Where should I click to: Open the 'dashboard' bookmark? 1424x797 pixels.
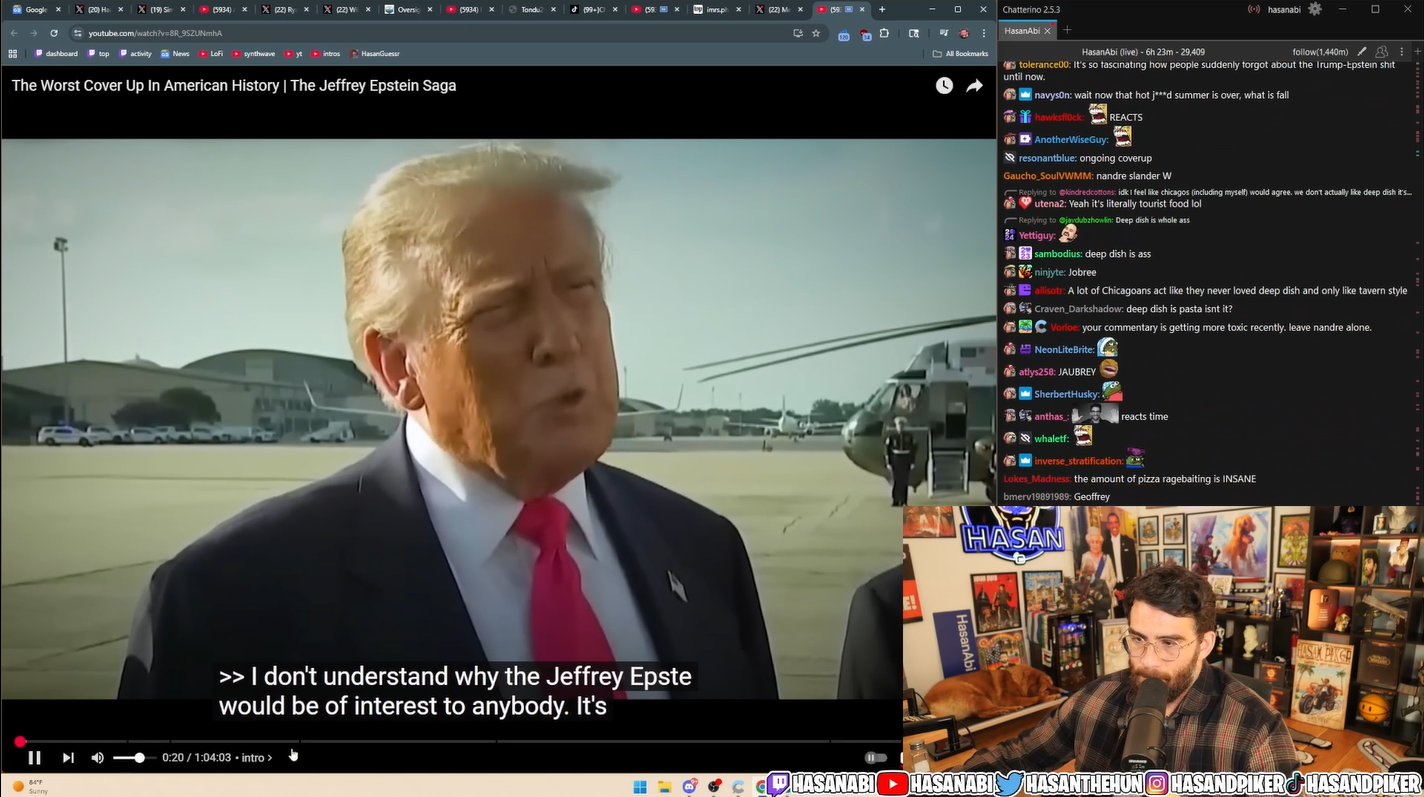[x=56, y=54]
